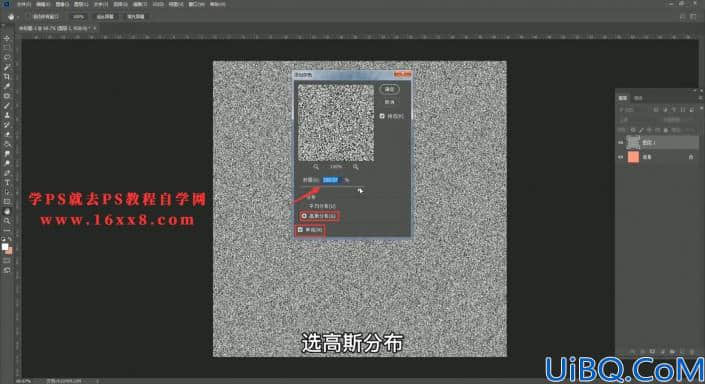705x384 pixels.
Task: Select the History Brush tool
Action: tap(7, 125)
